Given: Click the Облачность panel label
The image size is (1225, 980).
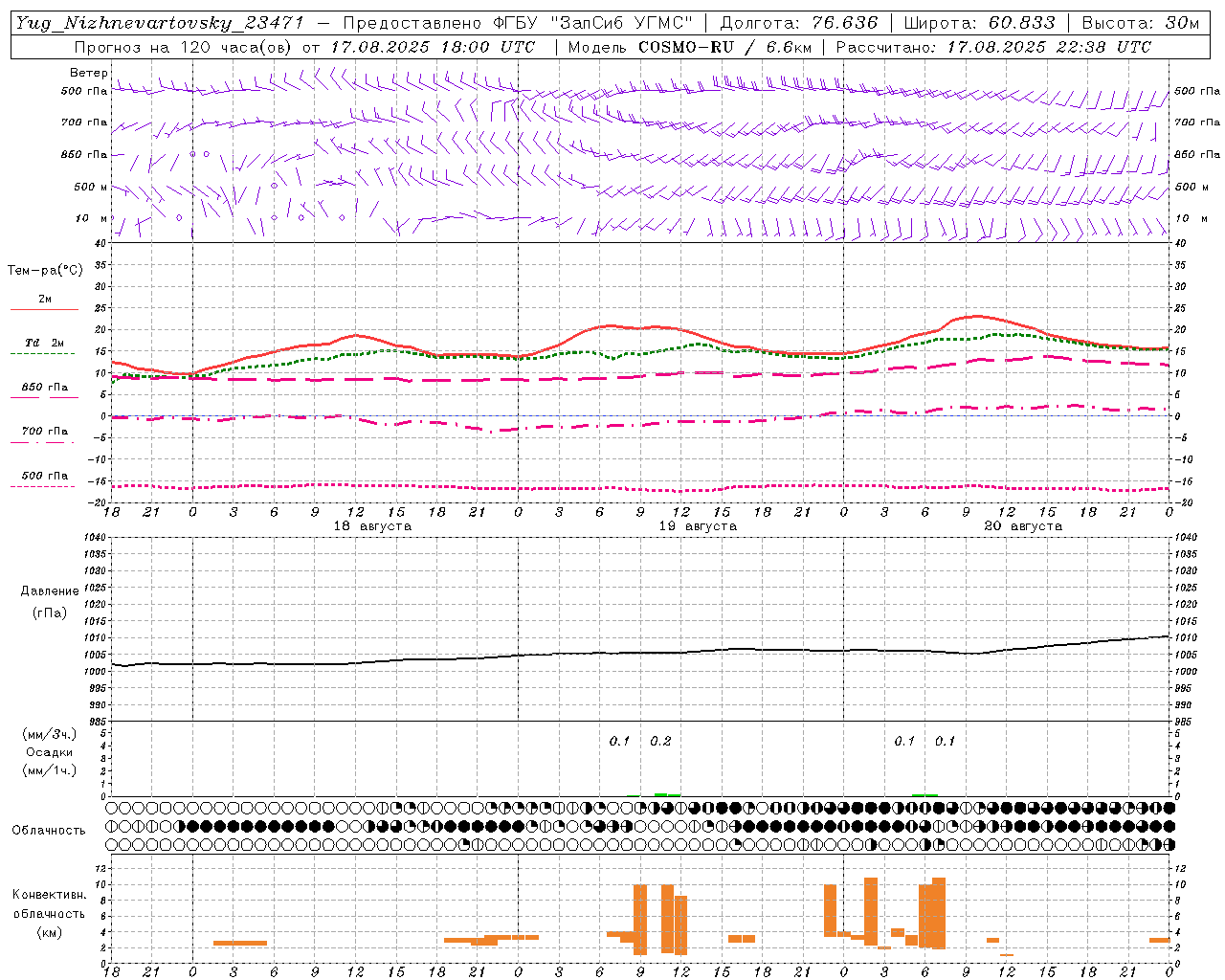Looking at the screenshot, I should 49,831.
